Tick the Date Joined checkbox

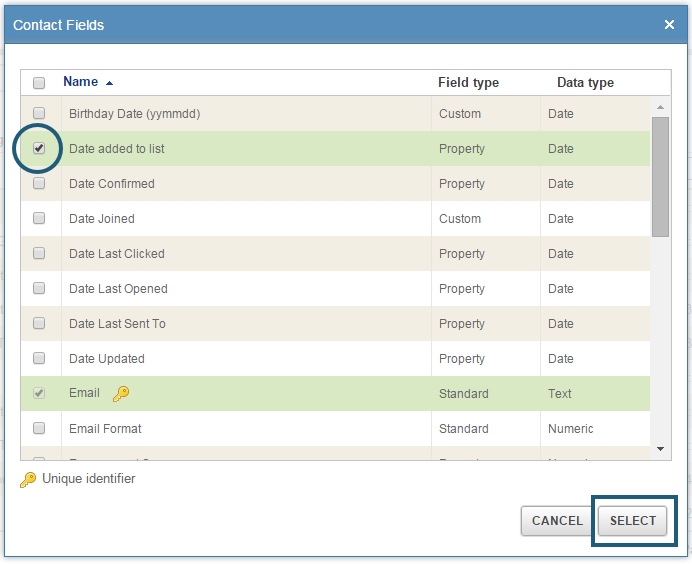39,219
